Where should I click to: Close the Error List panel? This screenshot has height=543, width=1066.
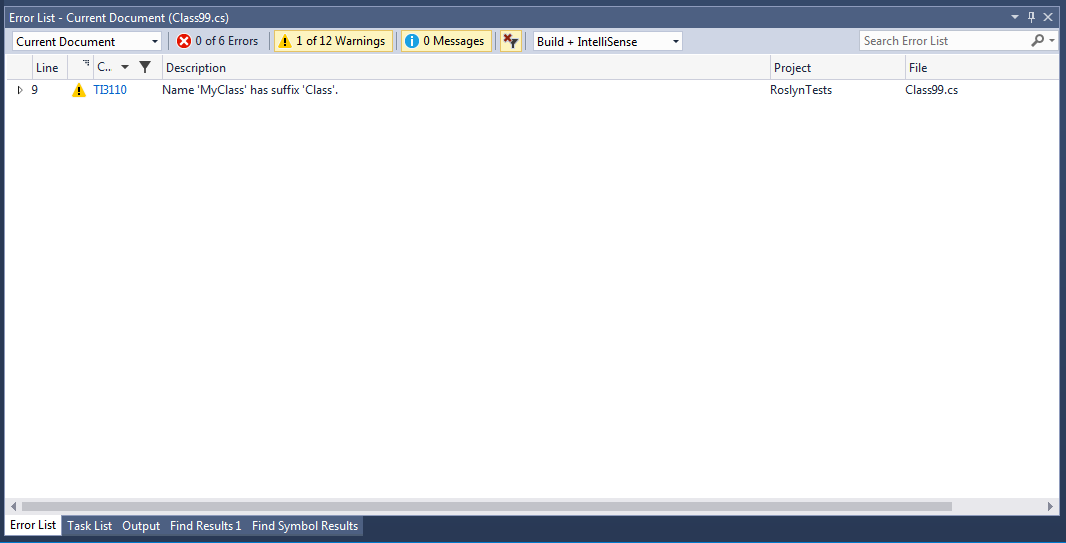pos(1048,16)
